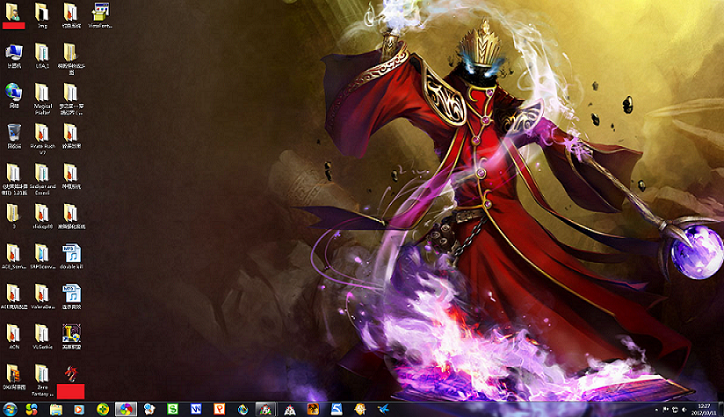
Task: Open the green S spreadsheet taskbar icon
Action: [x=172, y=409]
